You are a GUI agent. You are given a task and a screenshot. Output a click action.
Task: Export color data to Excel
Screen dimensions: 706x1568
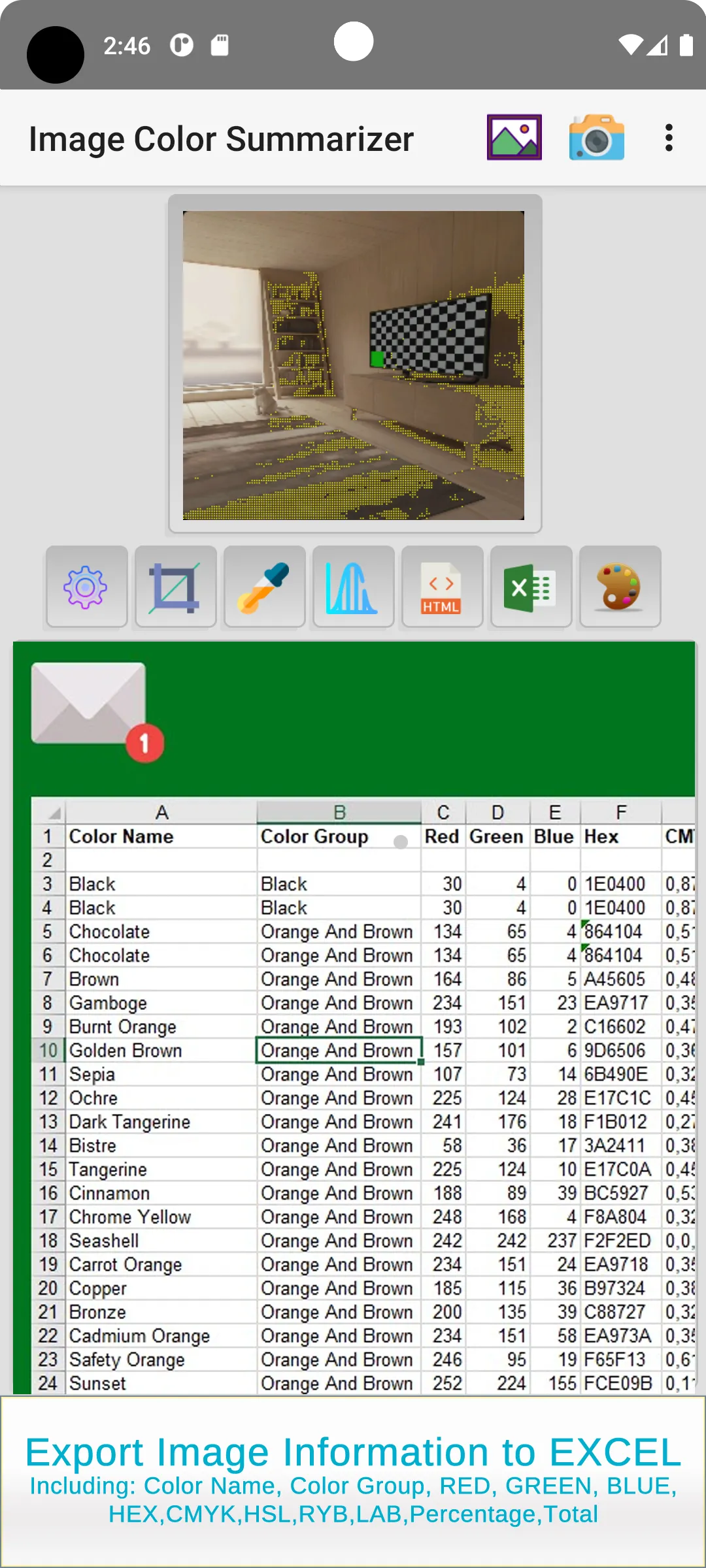531,587
